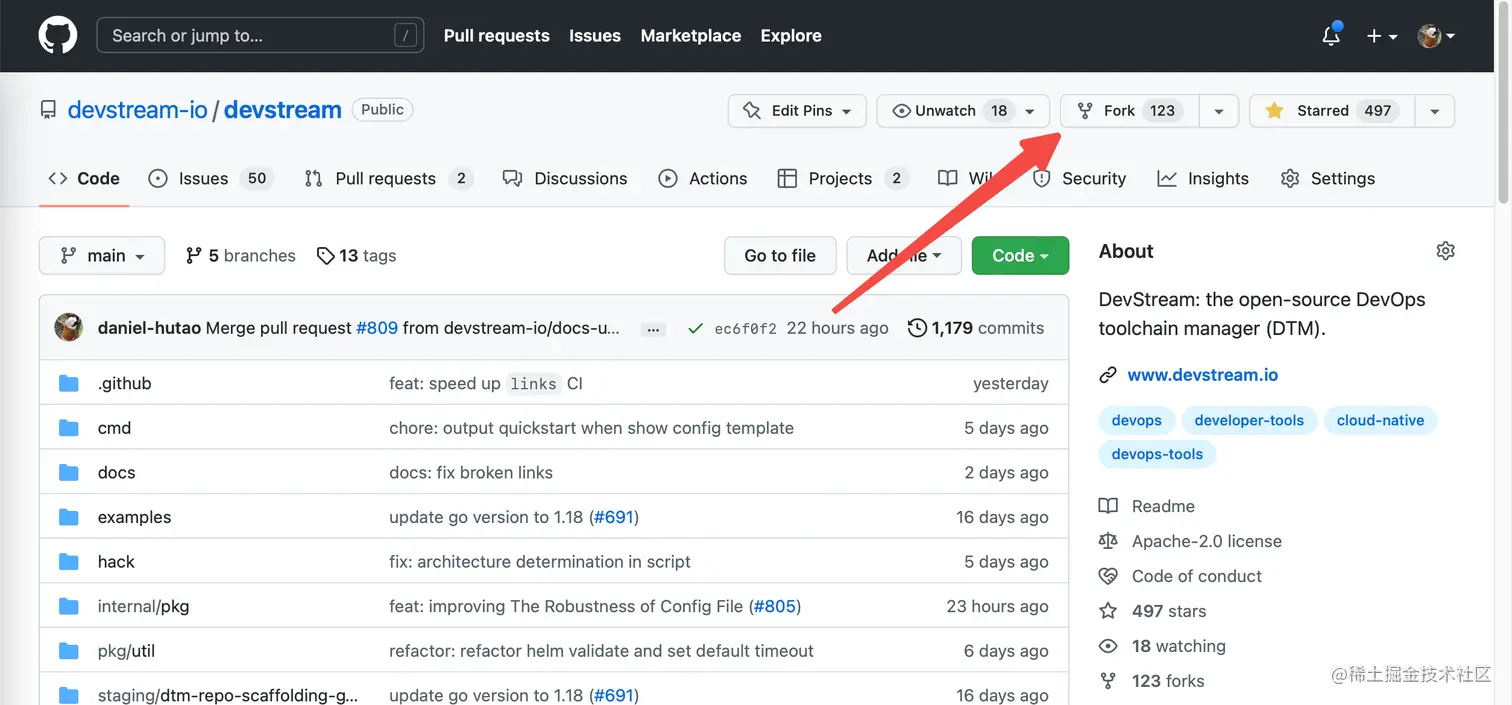Open the Unwatch notifications dropdown
The image size is (1512, 705).
click(x=963, y=111)
